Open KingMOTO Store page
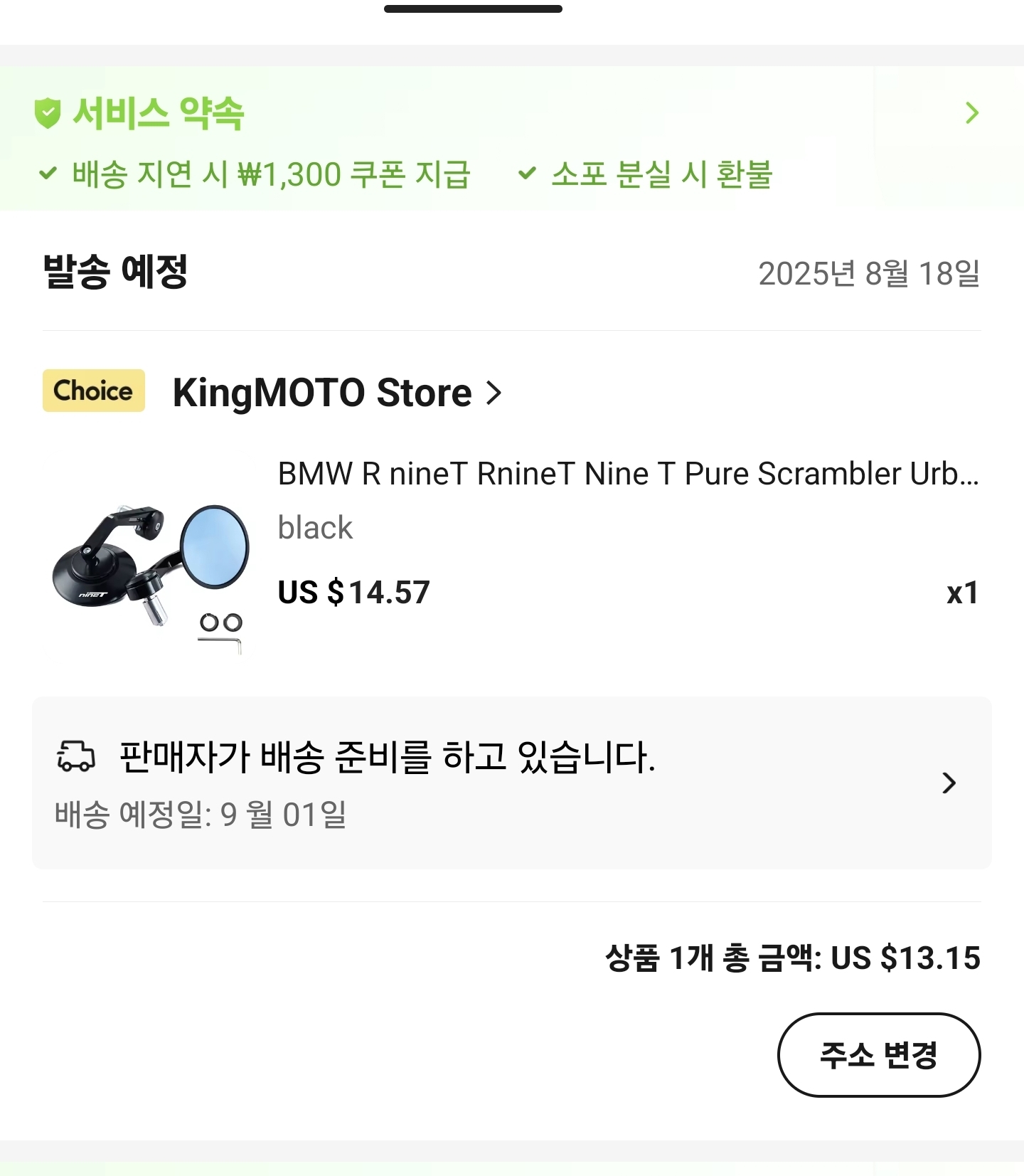Screen dimensions: 1024x1176 pos(322,393)
